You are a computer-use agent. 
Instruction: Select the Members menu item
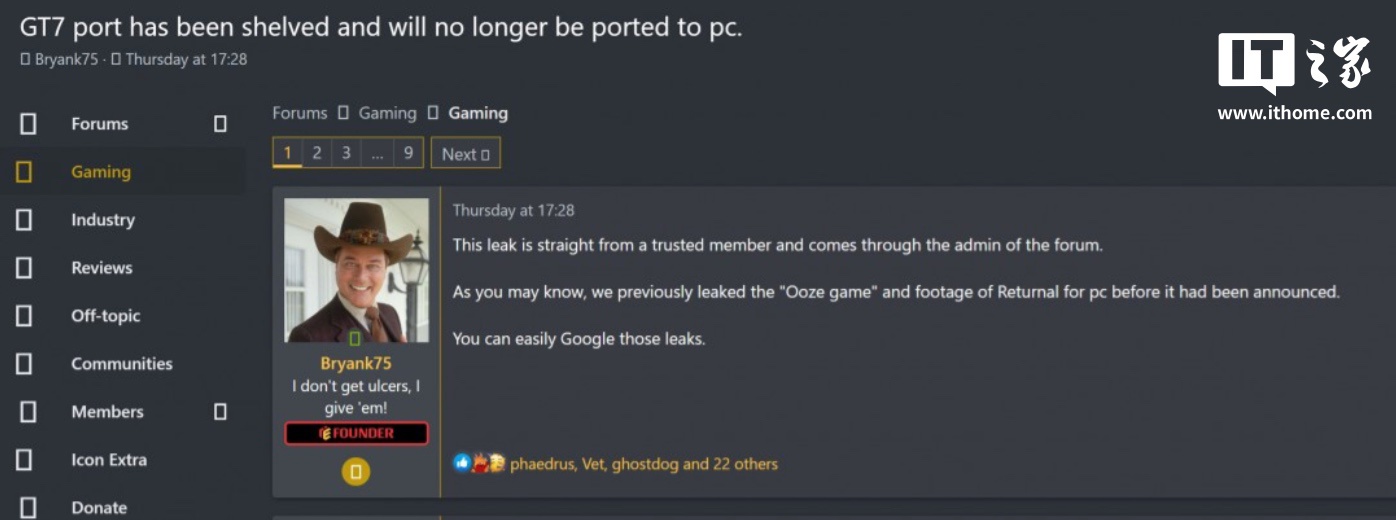(107, 412)
